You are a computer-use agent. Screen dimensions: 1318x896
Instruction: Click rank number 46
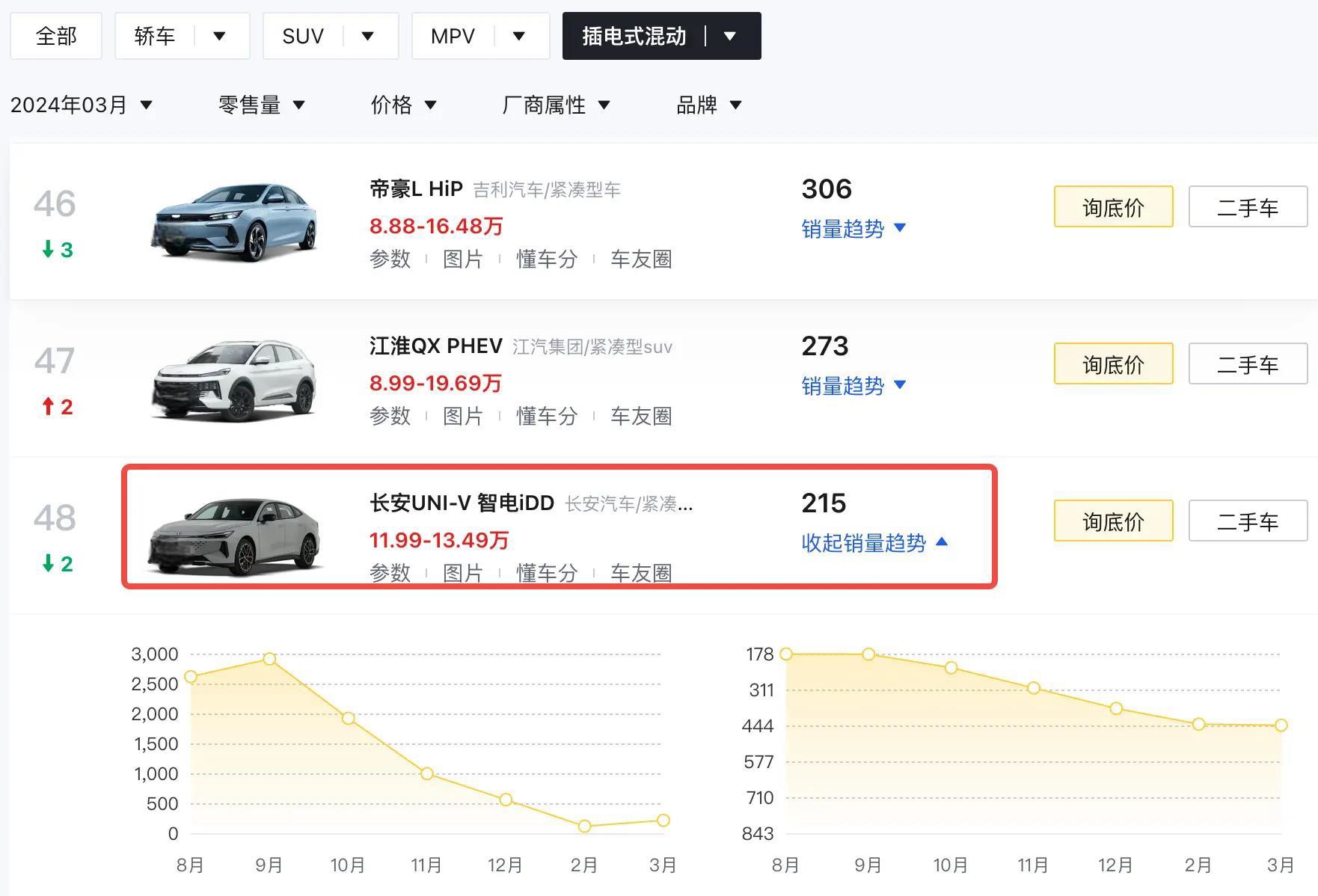55,204
